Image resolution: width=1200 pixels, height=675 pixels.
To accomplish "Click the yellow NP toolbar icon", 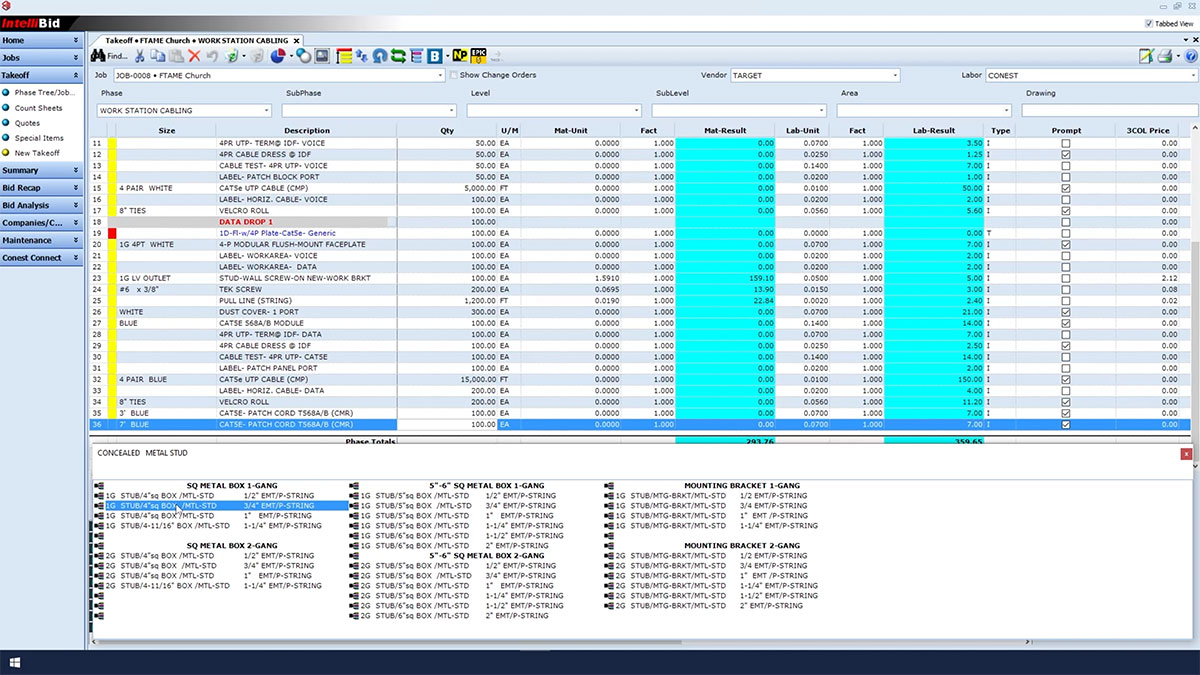I will [459, 56].
